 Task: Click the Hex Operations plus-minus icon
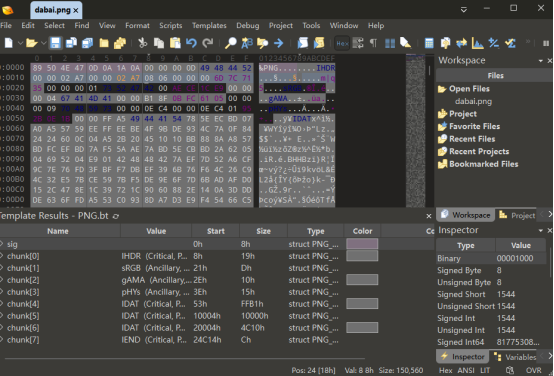(x=494, y=43)
